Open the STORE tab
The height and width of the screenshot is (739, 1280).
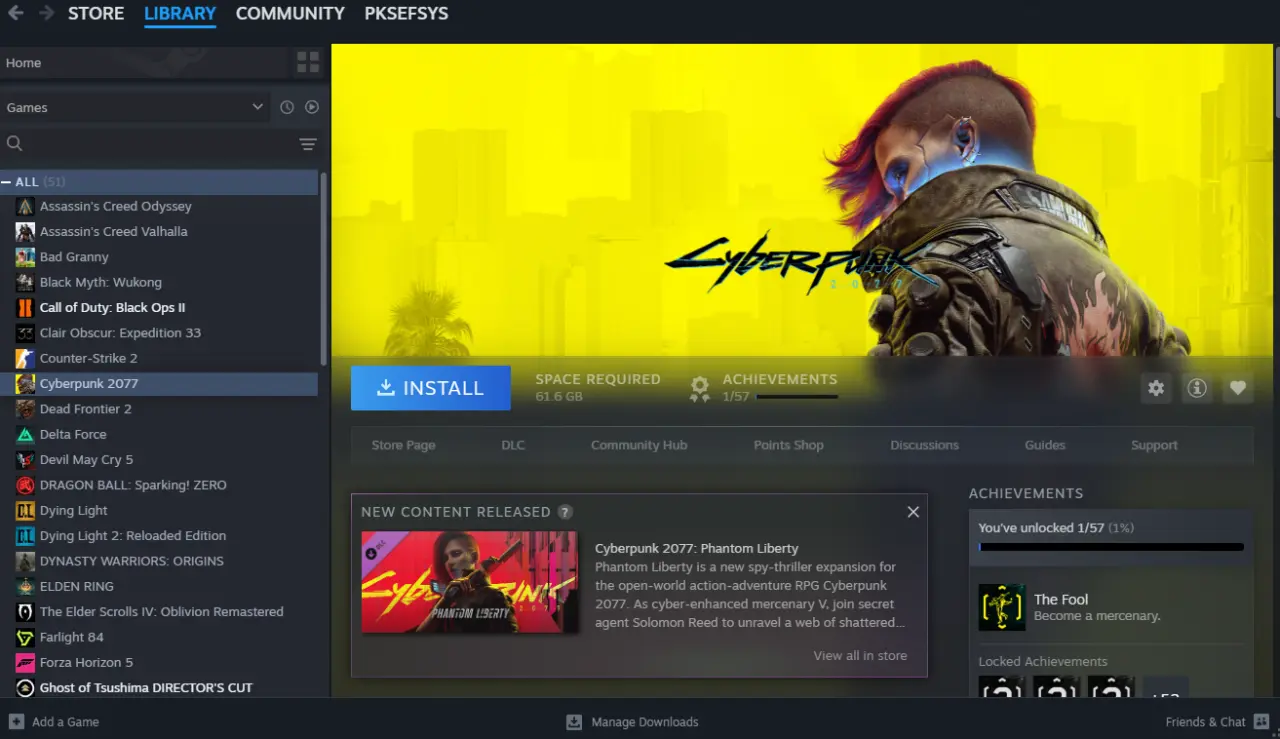click(96, 14)
